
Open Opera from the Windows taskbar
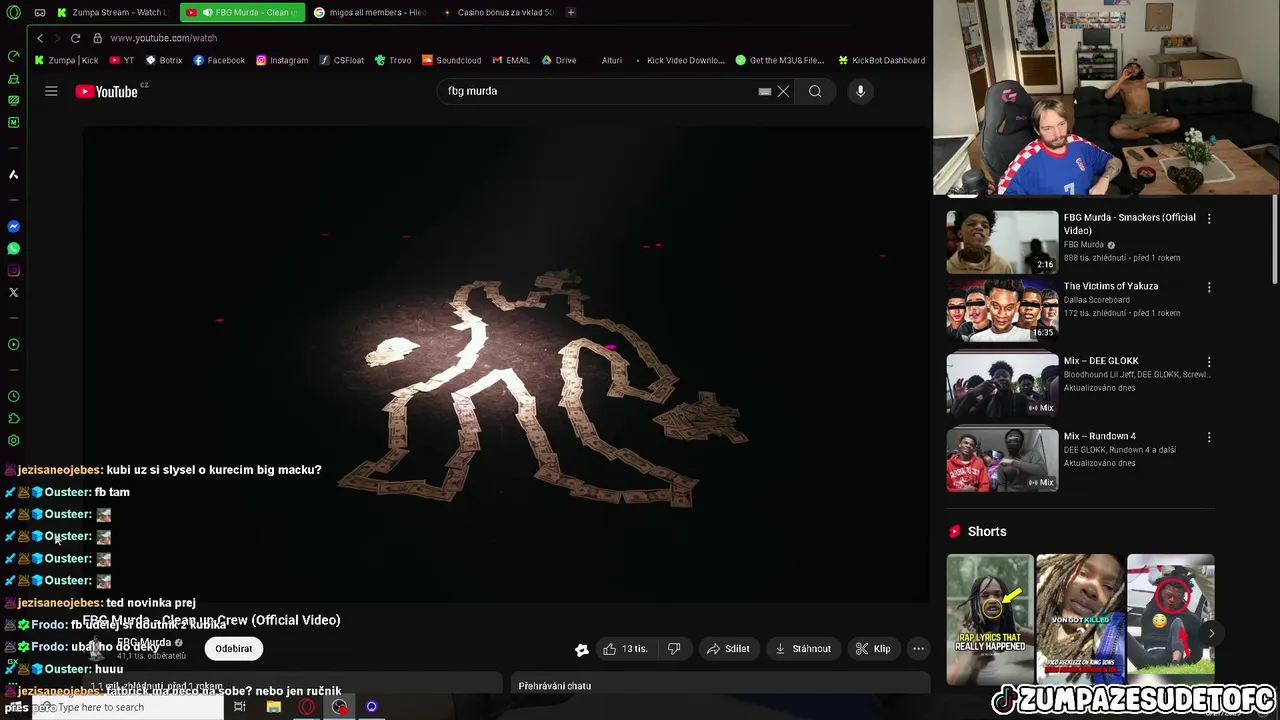tap(306, 707)
